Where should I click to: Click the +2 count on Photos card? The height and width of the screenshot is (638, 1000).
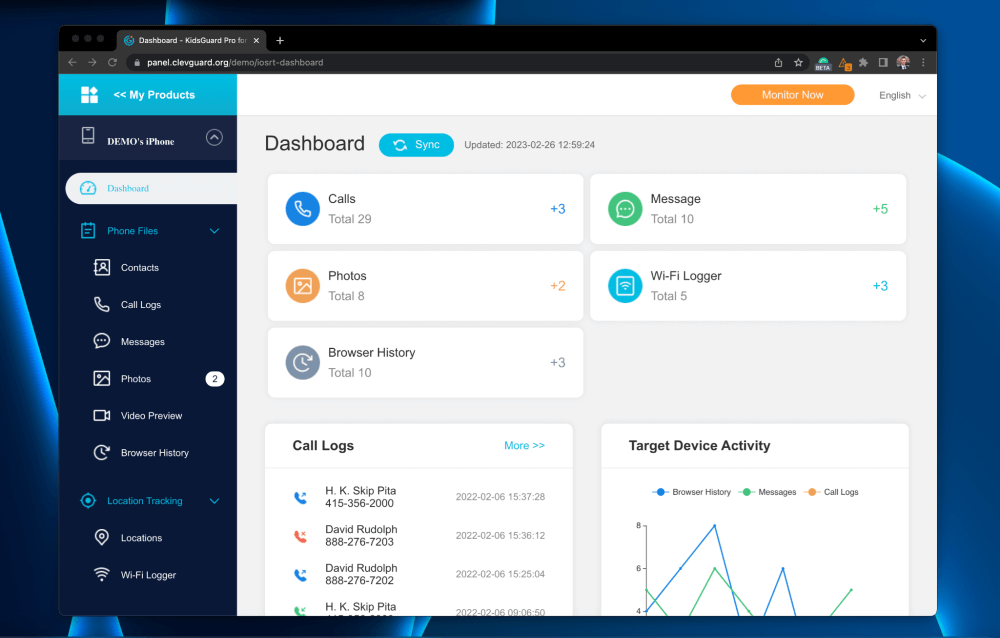pyautogui.click(x=557, y=286)
